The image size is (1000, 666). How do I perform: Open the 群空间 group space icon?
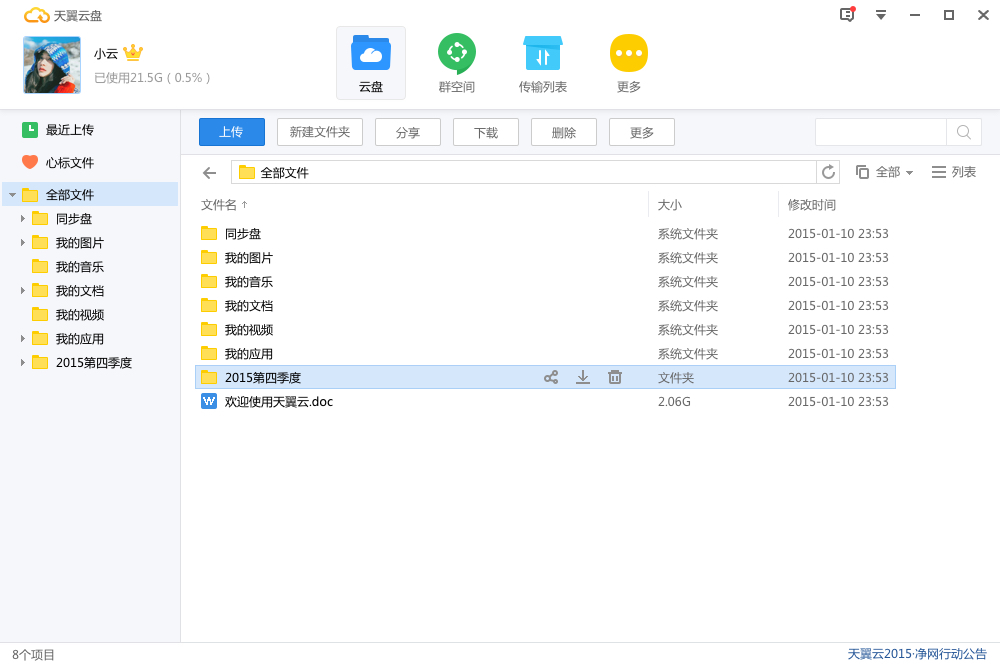(456, 55)
